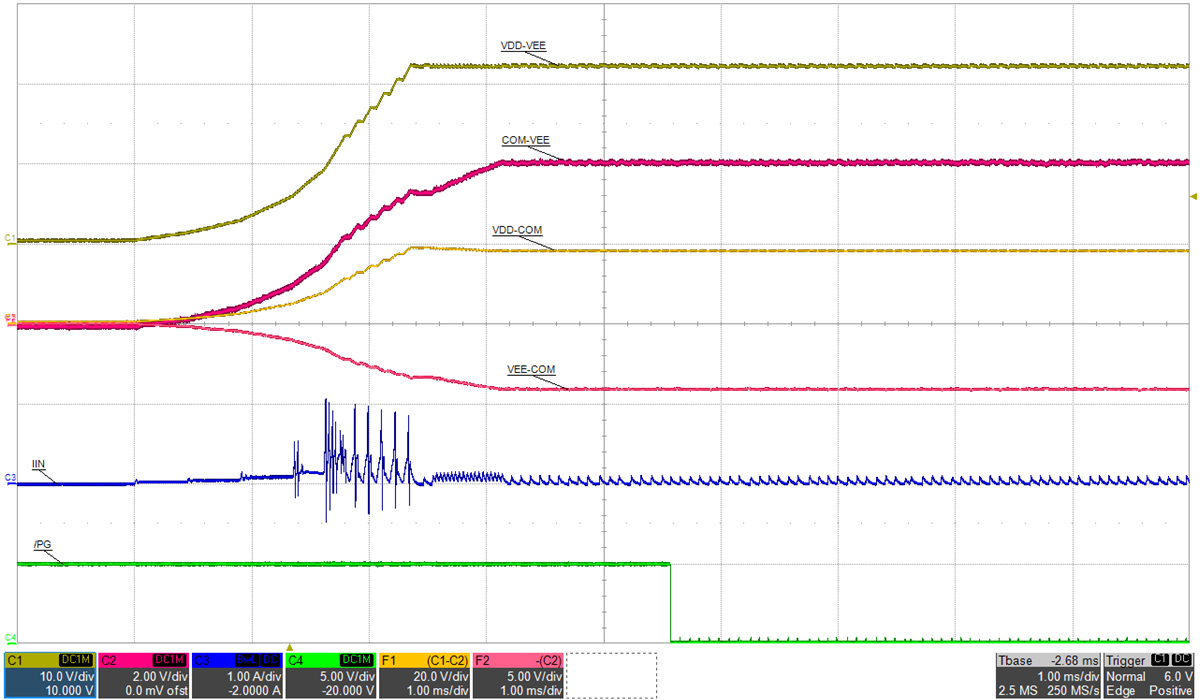The width and height of the screenshot is (1200, 700).
Task: Click the VEE-COM trace label
Action: (530, 369)
